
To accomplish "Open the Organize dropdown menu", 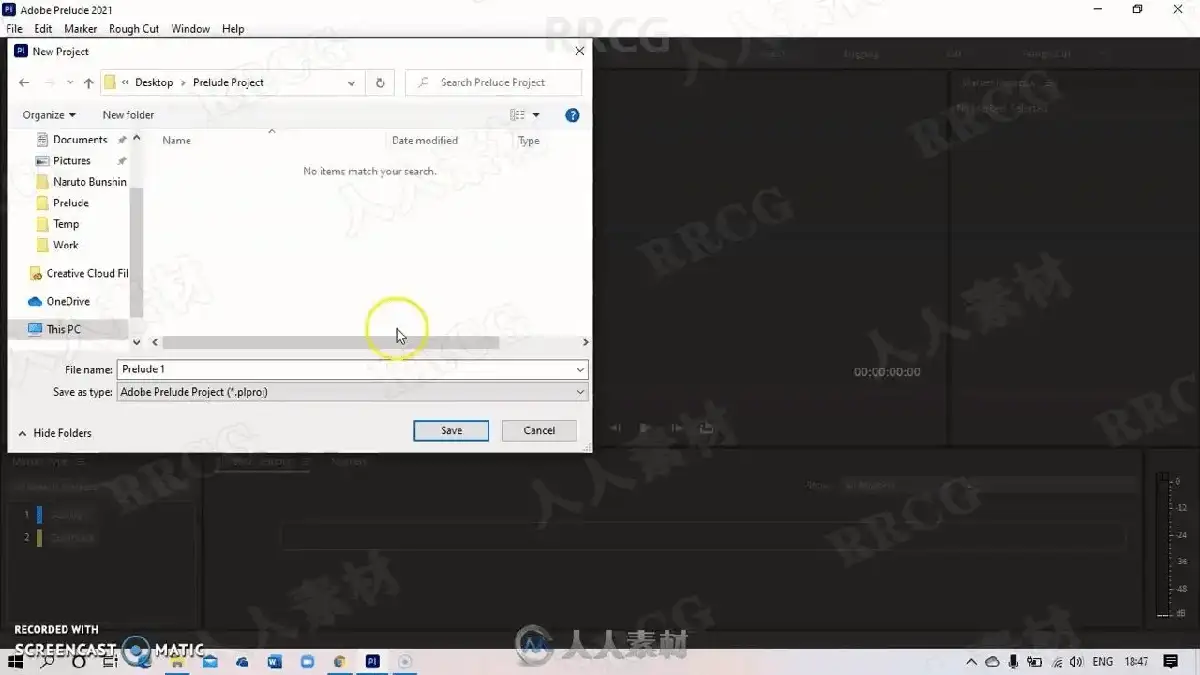I will (49, 115).
